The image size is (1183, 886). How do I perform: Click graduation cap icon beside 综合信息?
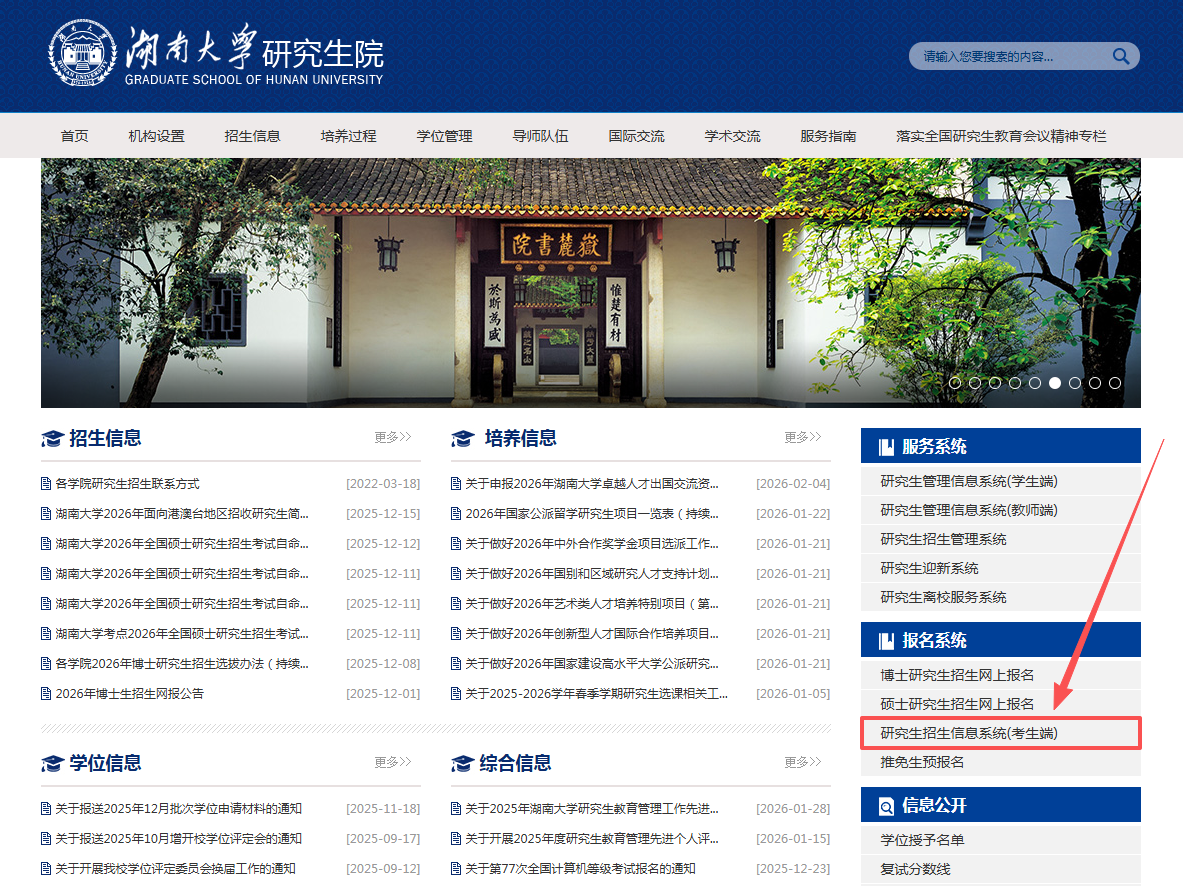(x=462, y=764)
